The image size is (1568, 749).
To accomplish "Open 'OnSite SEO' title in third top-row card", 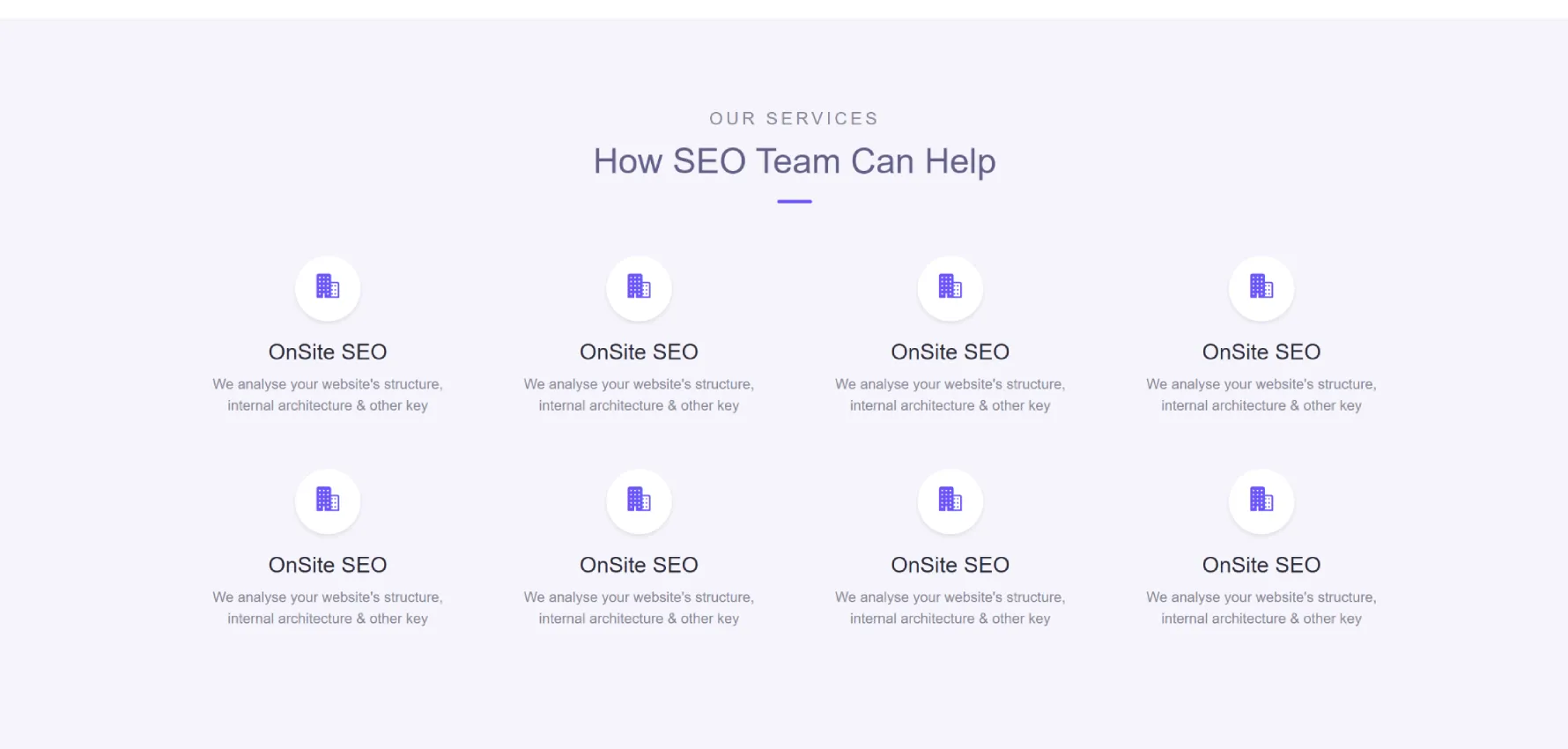I will click(x=950, y=352).
